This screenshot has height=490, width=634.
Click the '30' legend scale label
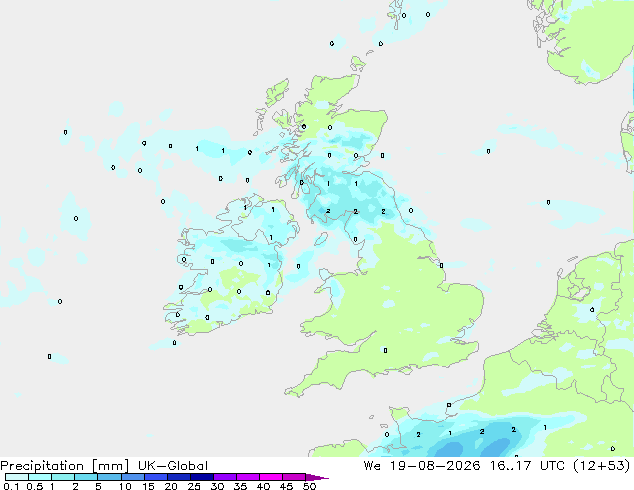[x=217, y=486]
